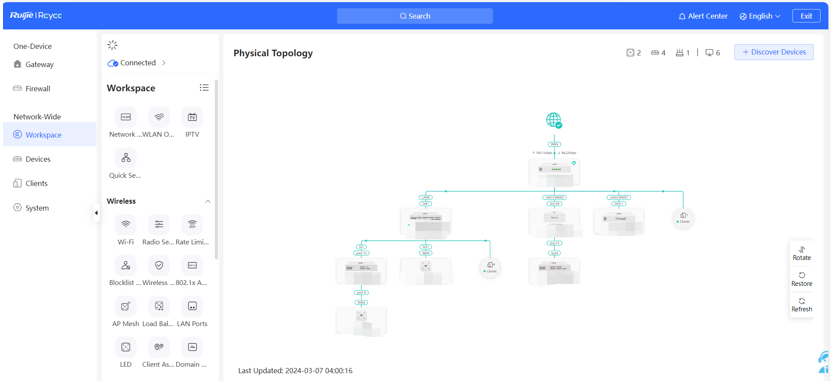
Task: Open the IPTV workspace icon
Action: point(192,117)
